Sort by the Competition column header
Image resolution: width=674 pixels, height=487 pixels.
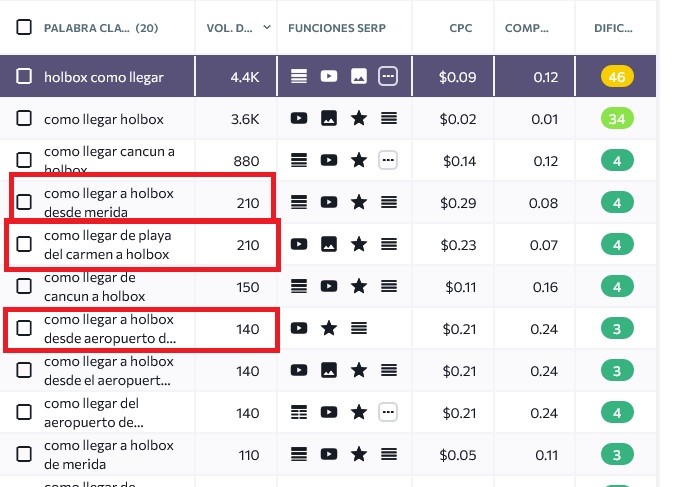tap(527, 27)
